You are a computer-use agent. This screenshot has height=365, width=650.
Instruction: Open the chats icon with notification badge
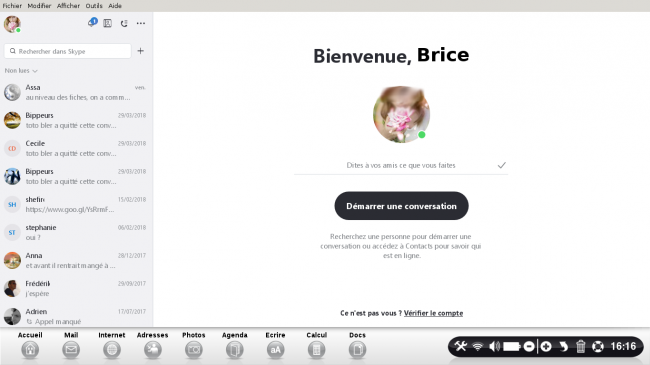pyautogui.click(x=92, y=23)
